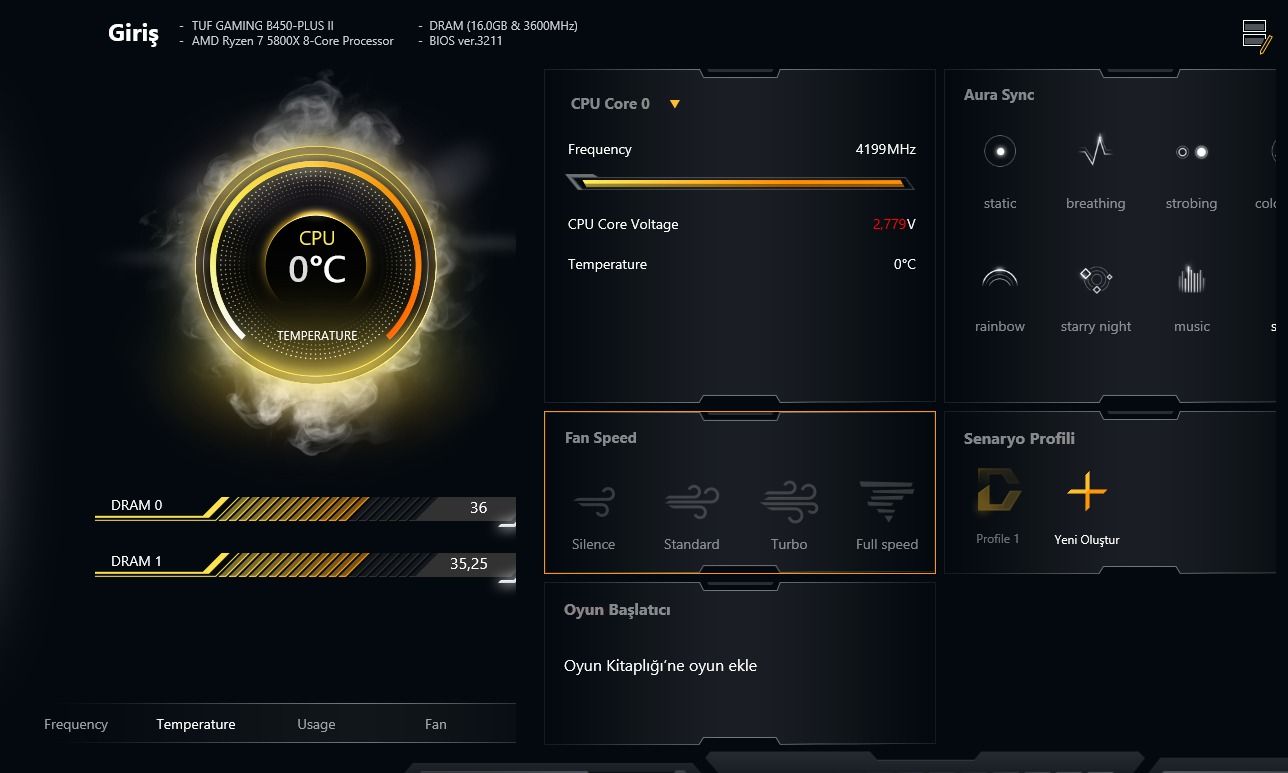Click the "Frequency" label in CPU Core panel

pos(600,149)
